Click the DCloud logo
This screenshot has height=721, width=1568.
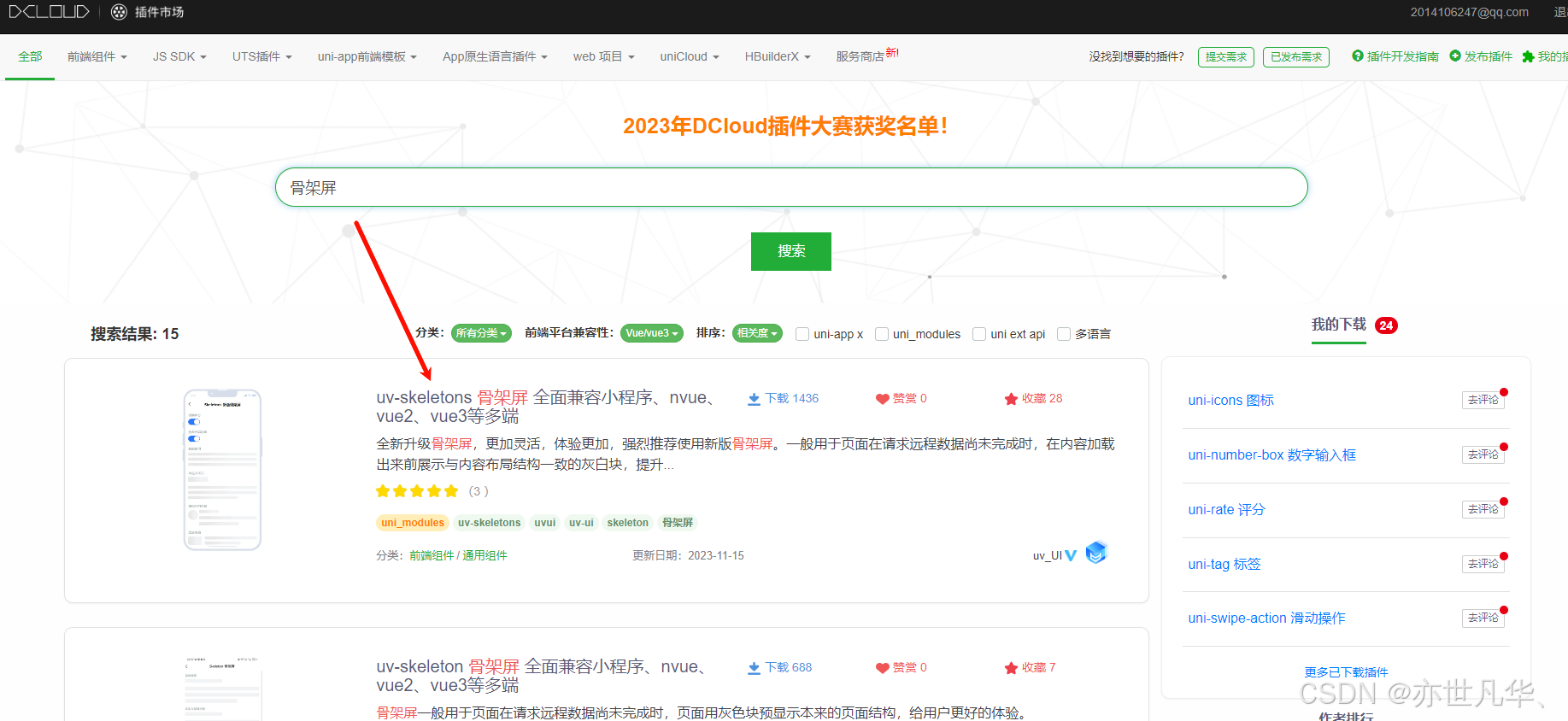click(49, 12)
